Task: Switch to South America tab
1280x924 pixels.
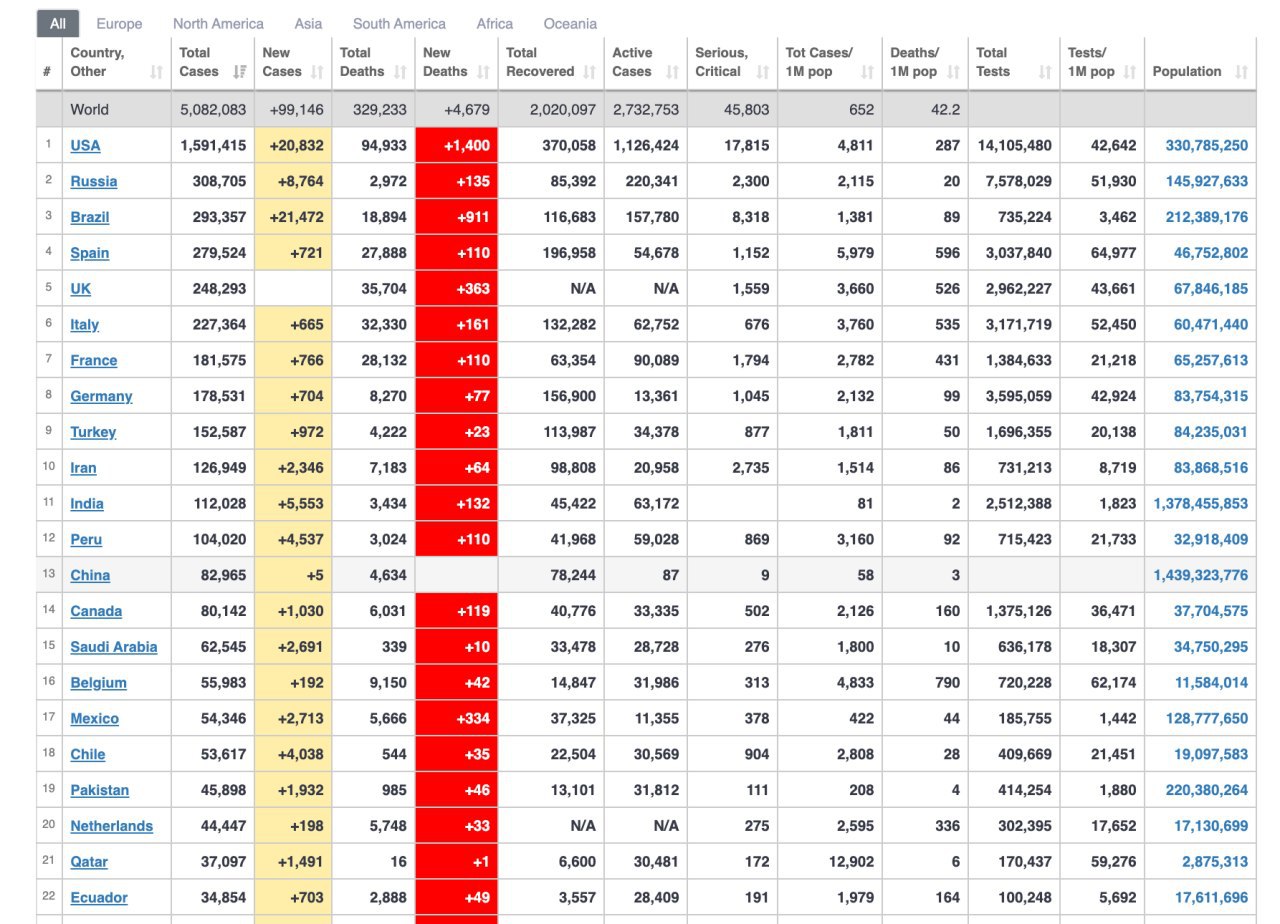Action: (x=399, y=23)
